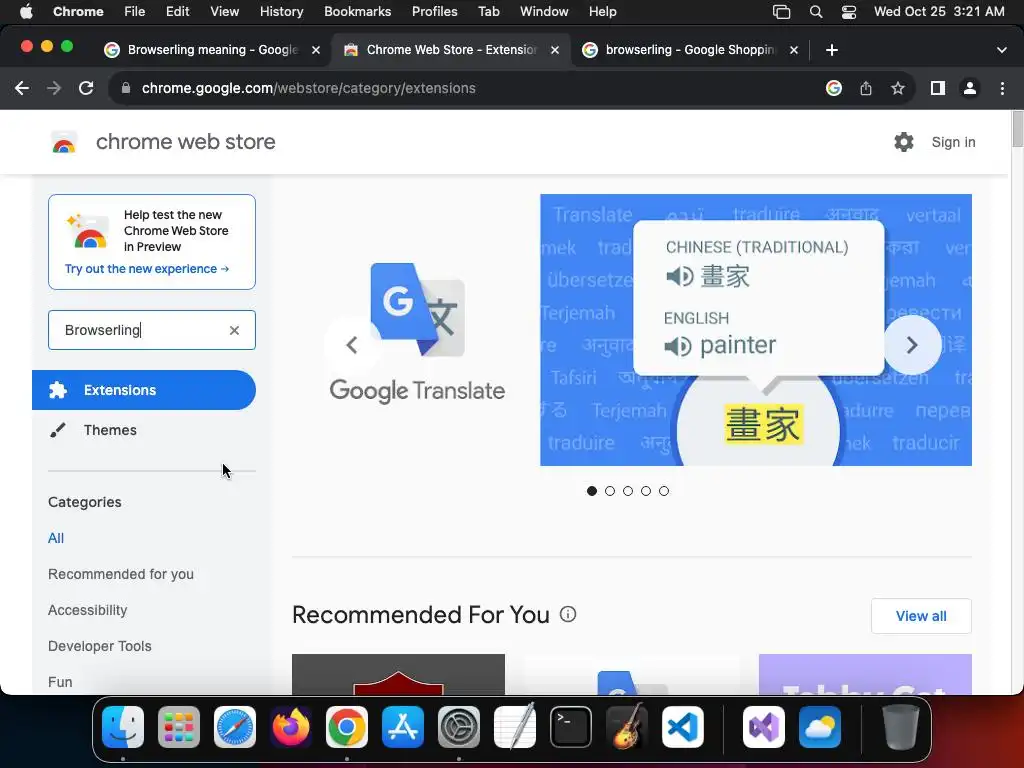Select the first carousel dot
Image resolution: width=1024 pixels, height=768 pixels.
click(x=592, y=491)
